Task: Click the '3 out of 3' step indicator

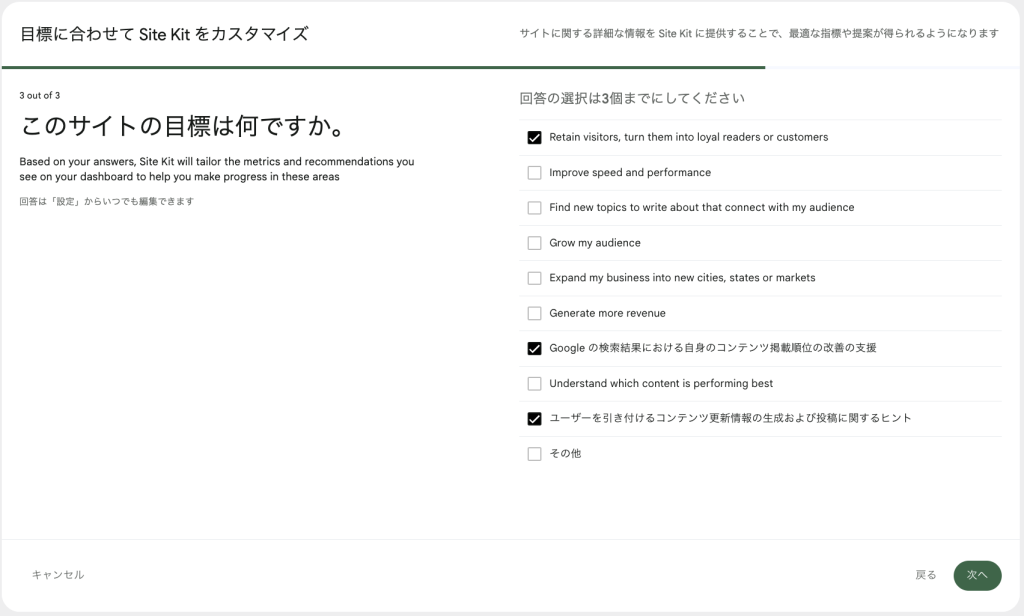Action: [38, 97]
